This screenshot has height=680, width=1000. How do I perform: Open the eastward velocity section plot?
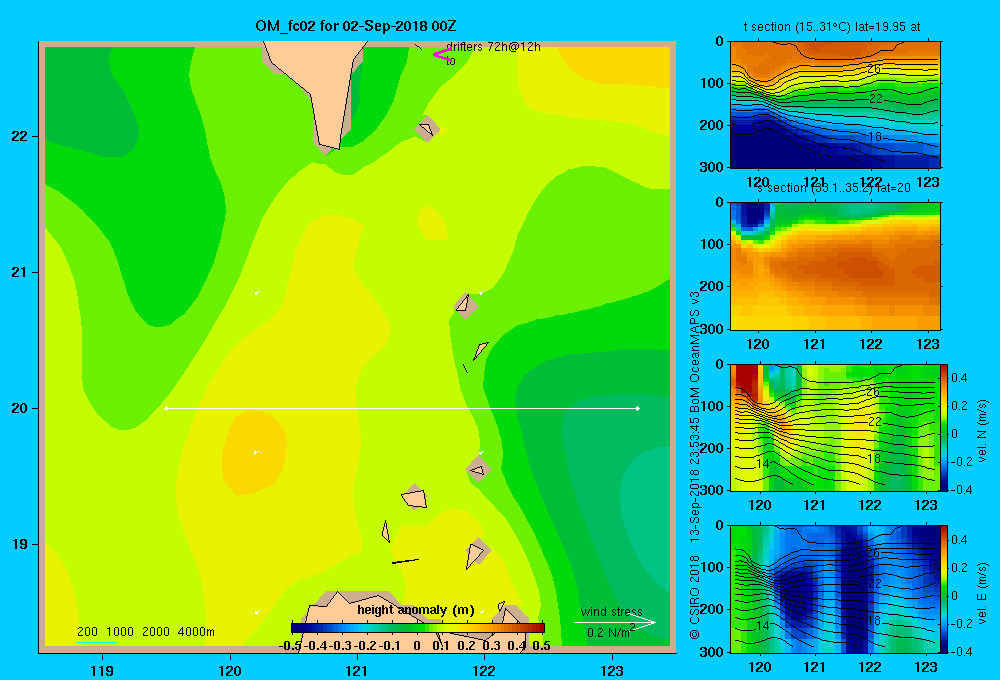(x=835, y=589)
